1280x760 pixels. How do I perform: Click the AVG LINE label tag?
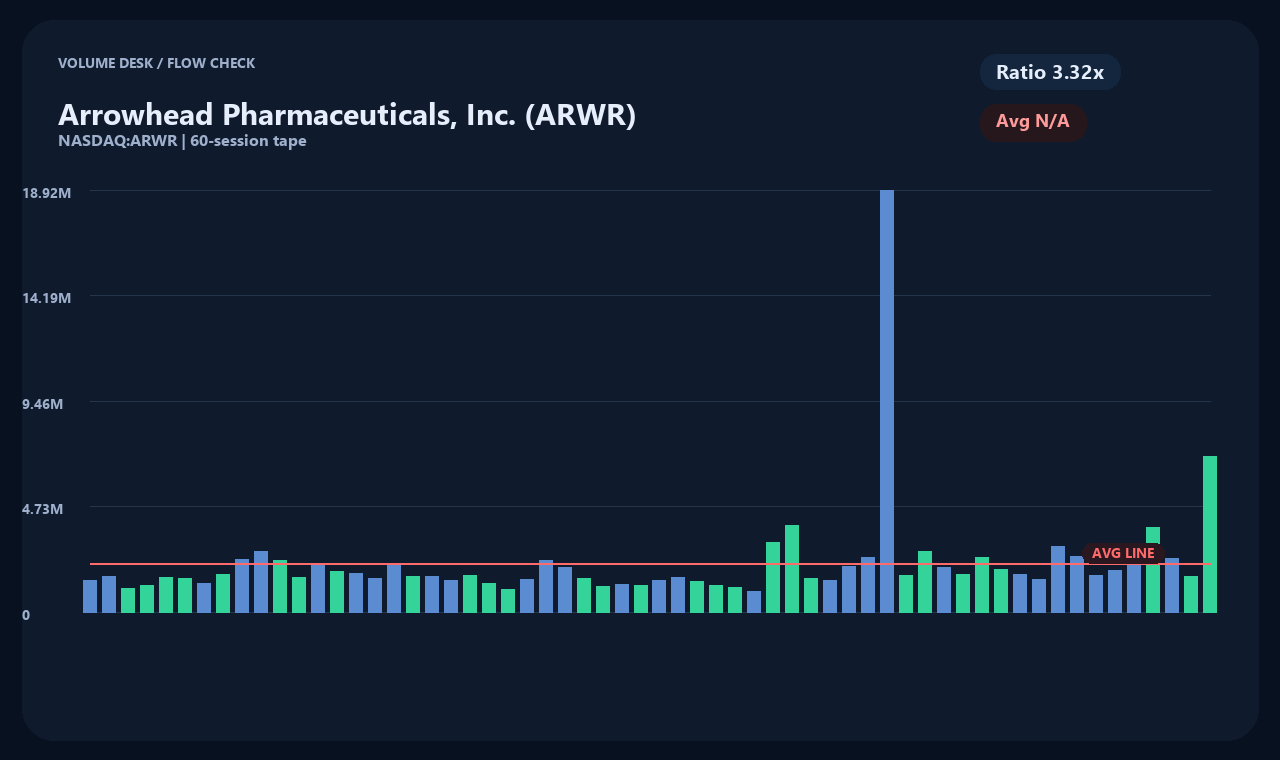[x=1123, y=553]
